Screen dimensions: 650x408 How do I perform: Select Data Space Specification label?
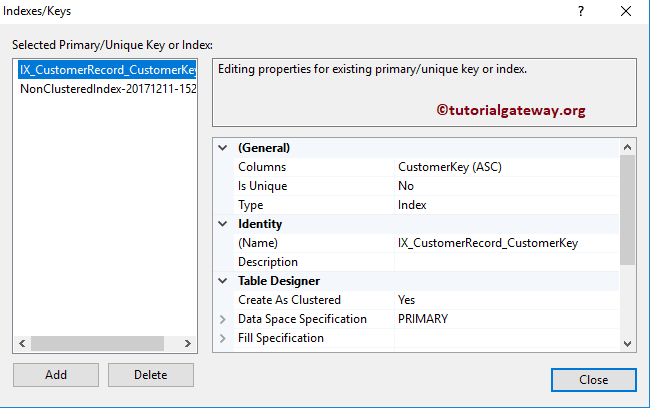click(302, 319)
